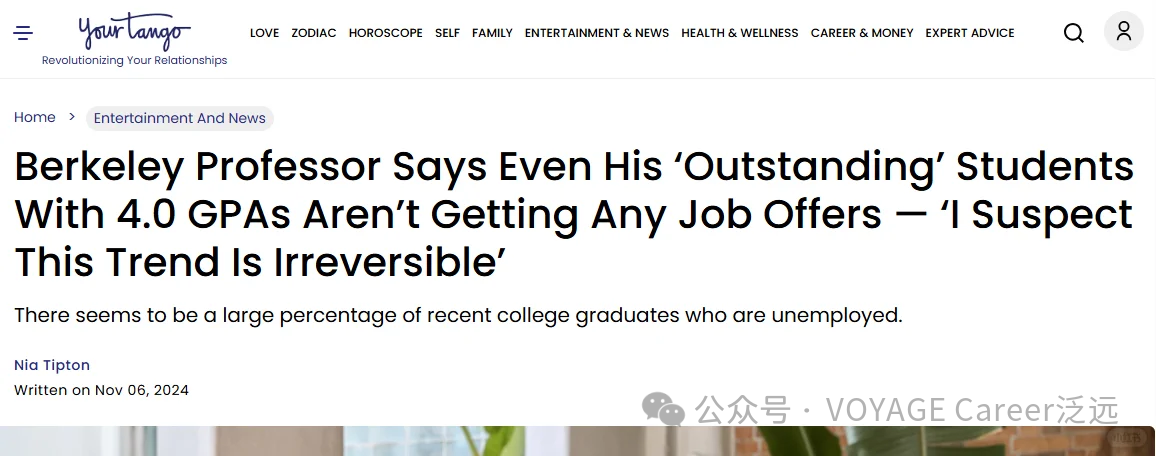Go to CAREER & MONEY
The image size is (1156, 456).
[x=862, y=33]
